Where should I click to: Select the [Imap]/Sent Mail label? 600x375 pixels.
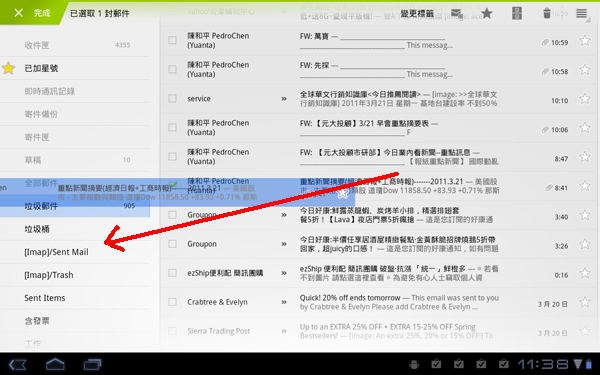click(75, 252)
